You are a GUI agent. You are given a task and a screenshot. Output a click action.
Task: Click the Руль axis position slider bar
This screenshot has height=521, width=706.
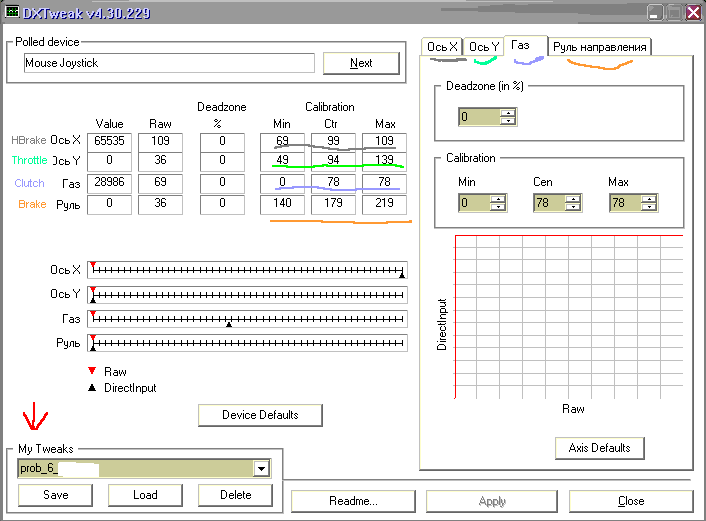pyautogui.click(x=248, y=343)
